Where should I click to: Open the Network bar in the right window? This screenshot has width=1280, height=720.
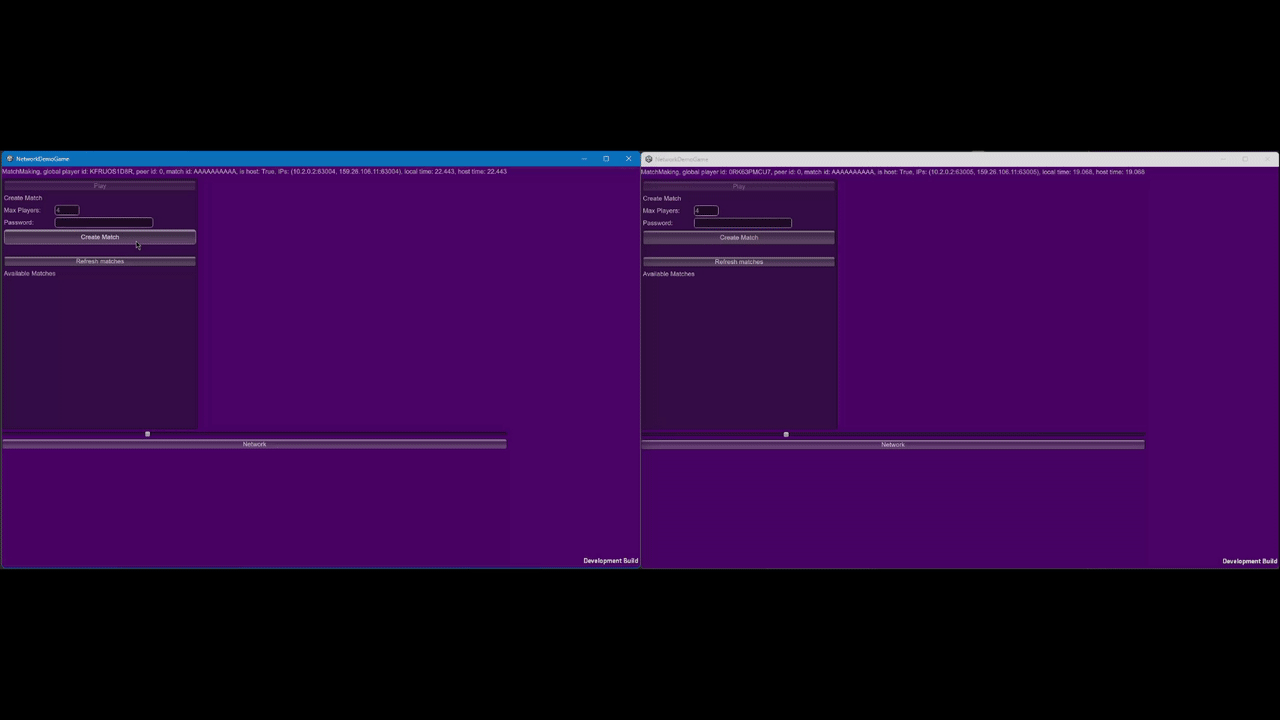tap(893, 445)
